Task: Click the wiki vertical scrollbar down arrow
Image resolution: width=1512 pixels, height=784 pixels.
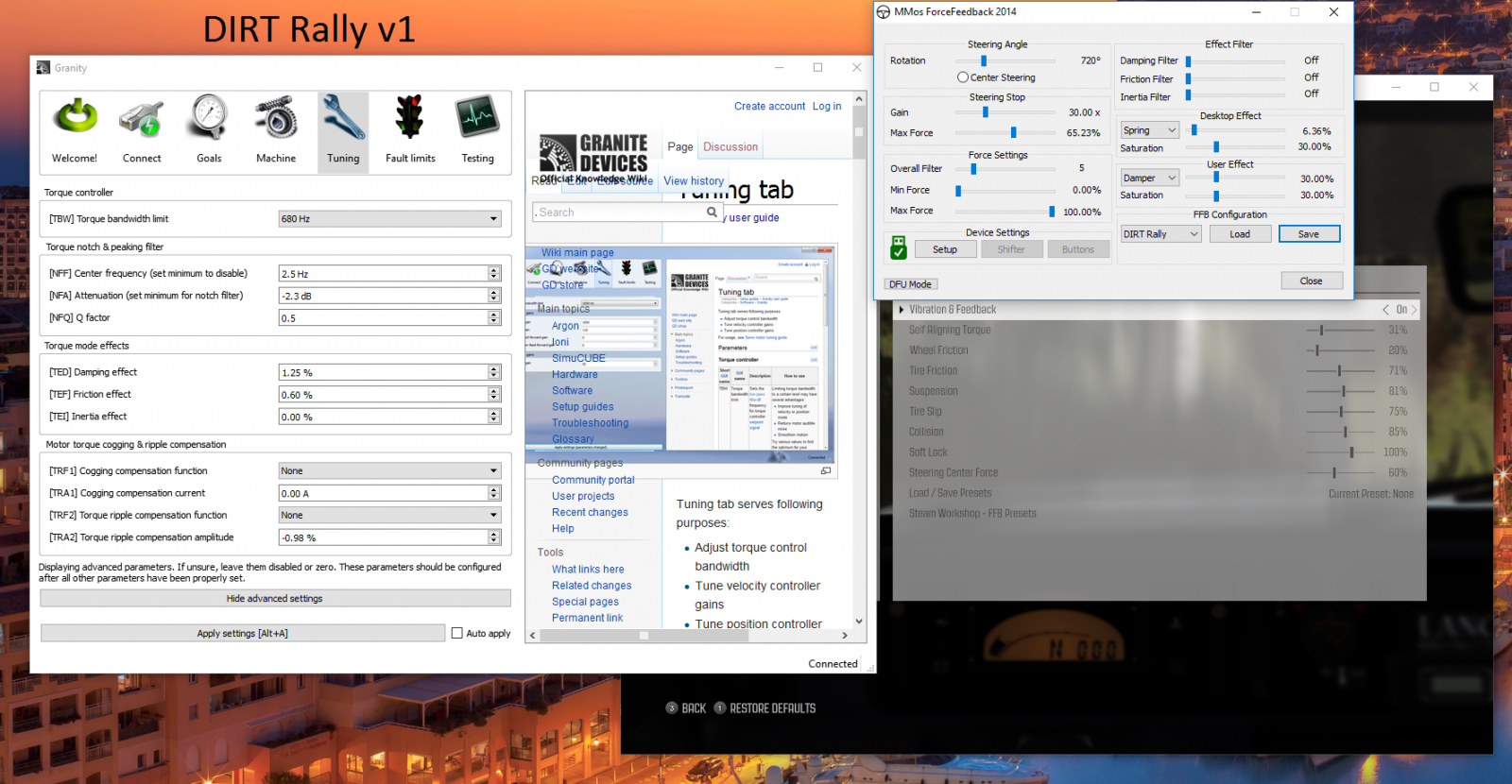Action: 859,622
